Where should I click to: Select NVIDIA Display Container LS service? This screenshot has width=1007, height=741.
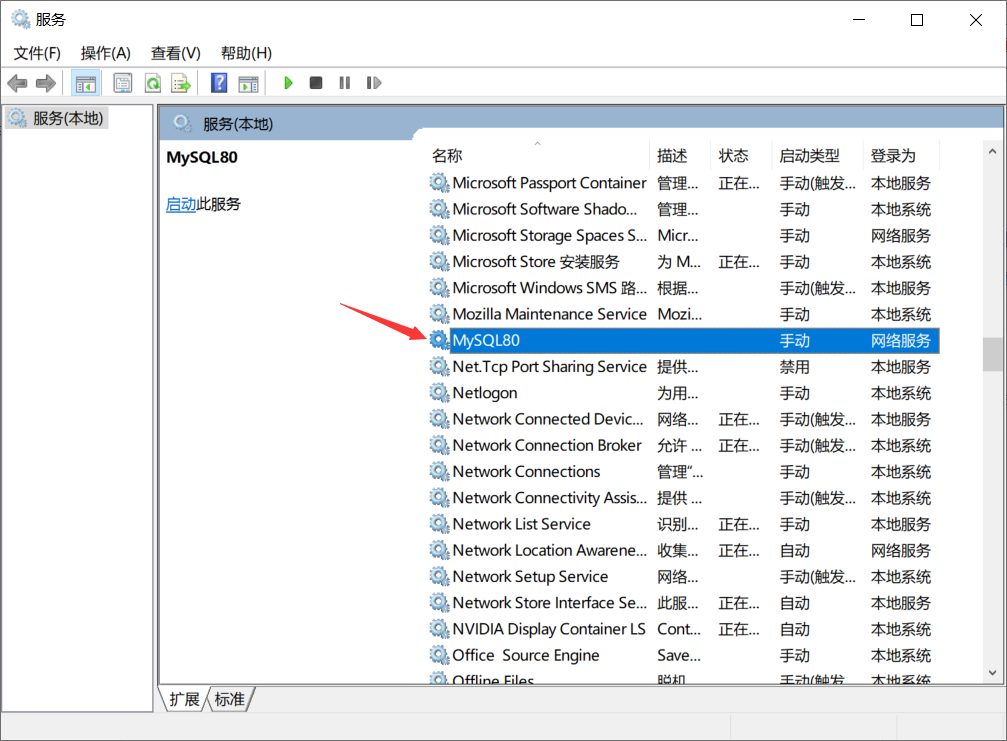(683, 629)
